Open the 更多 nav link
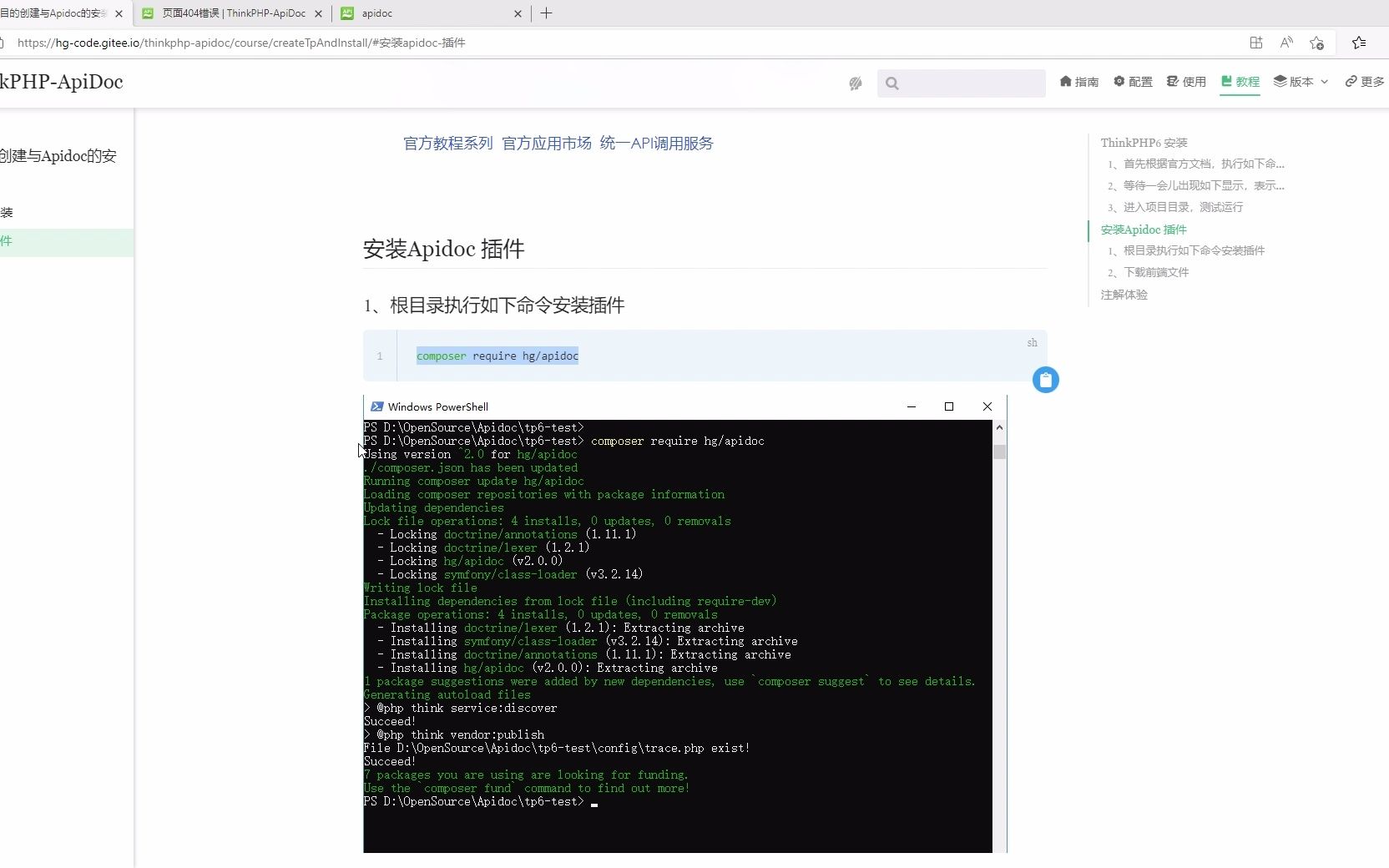This screenshot has height=868, width=1389. tap(1365, 81)
